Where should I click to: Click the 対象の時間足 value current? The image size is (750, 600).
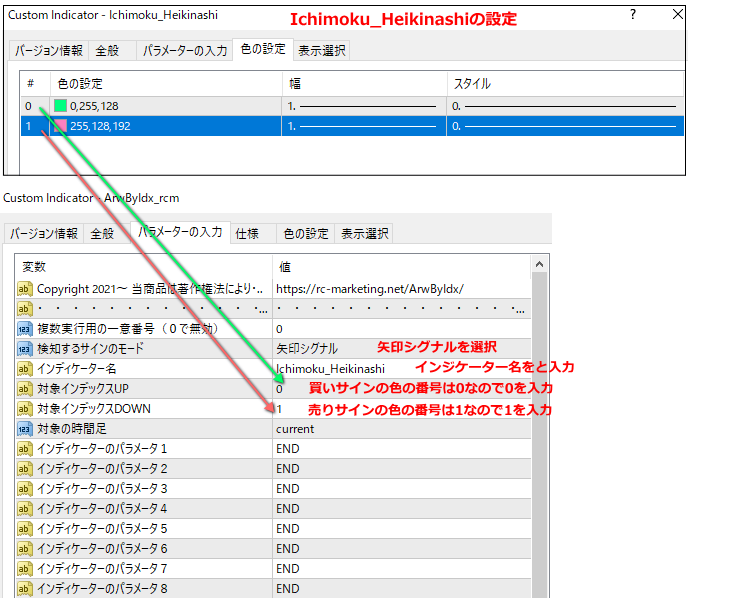(295, 428)
